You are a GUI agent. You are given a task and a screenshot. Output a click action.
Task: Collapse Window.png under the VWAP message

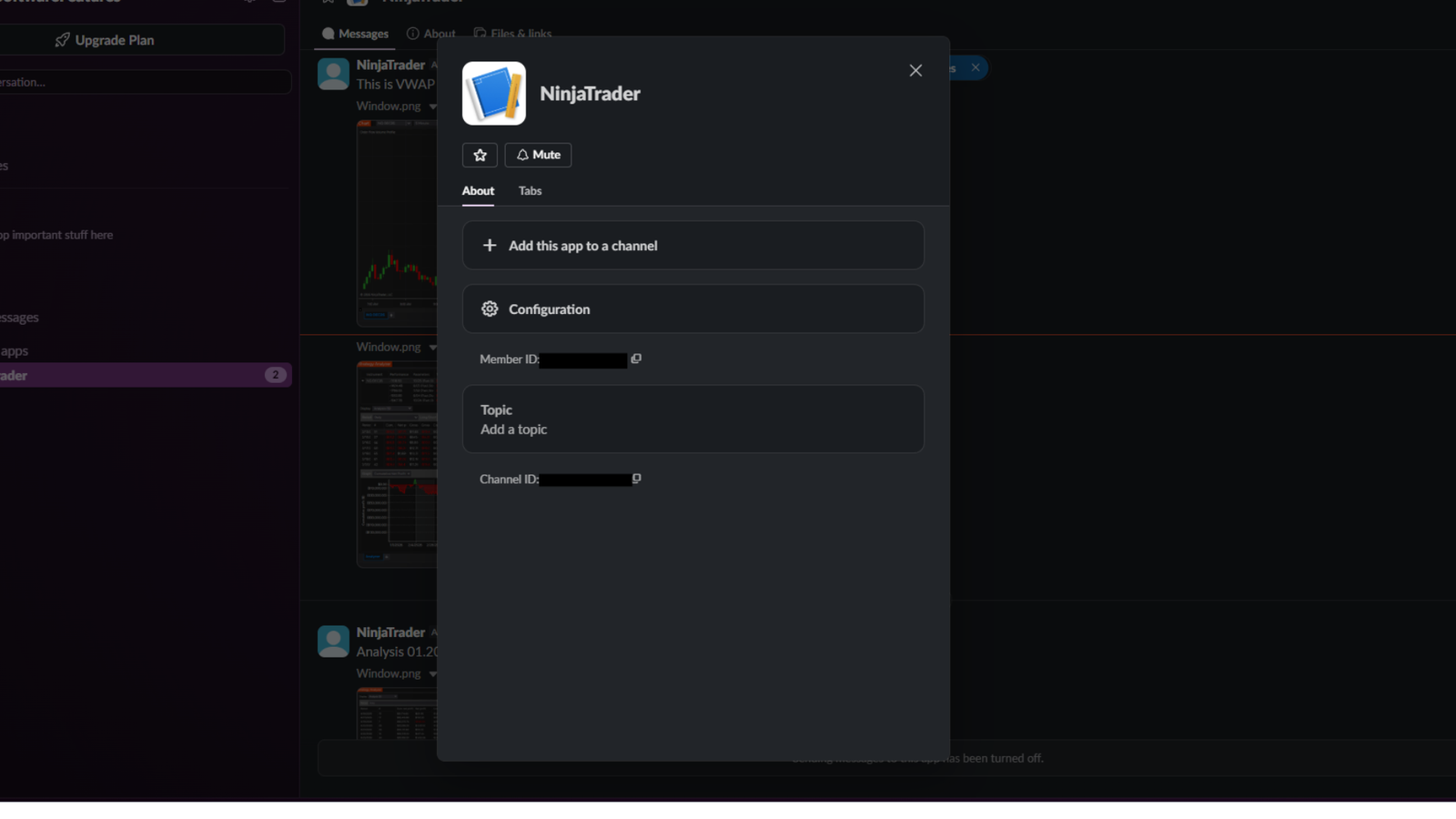432,106
